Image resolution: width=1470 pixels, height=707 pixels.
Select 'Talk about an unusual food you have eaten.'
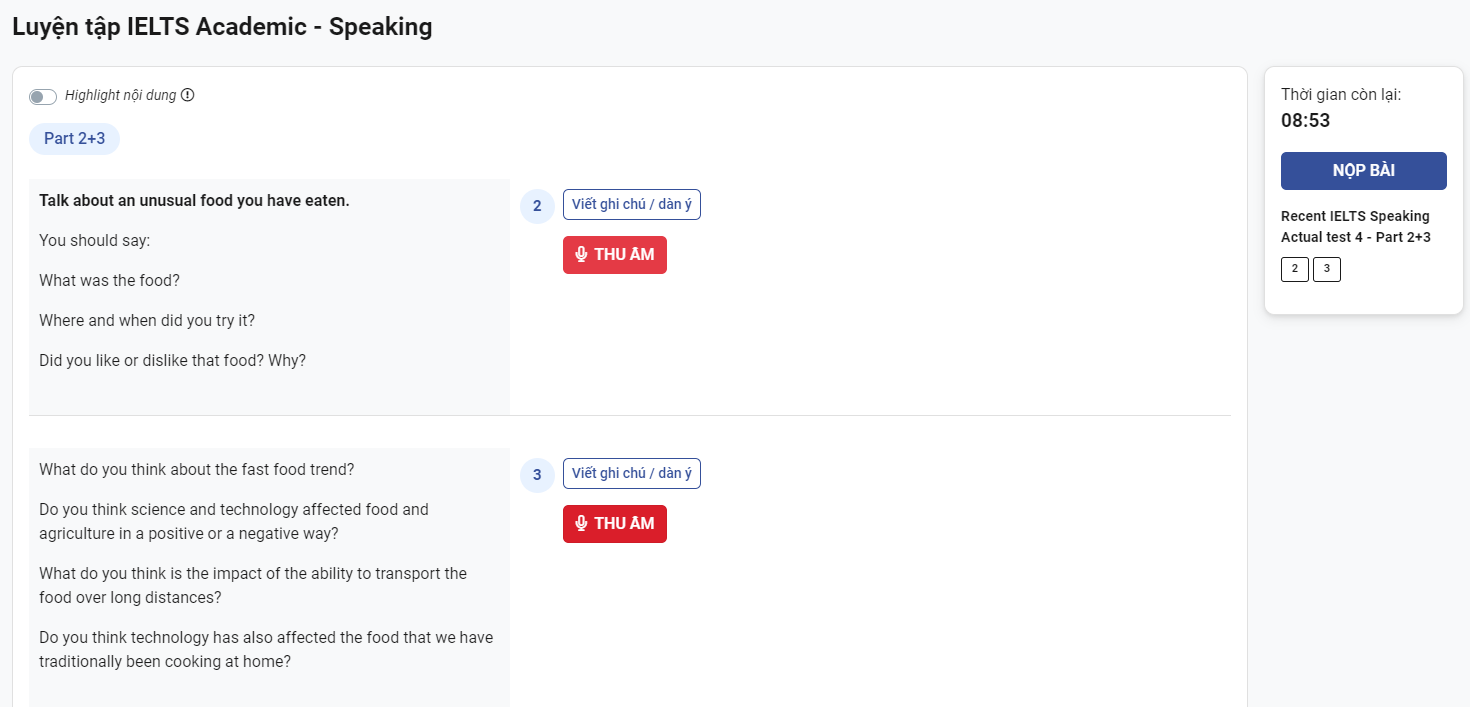click(x=194, y=200)
